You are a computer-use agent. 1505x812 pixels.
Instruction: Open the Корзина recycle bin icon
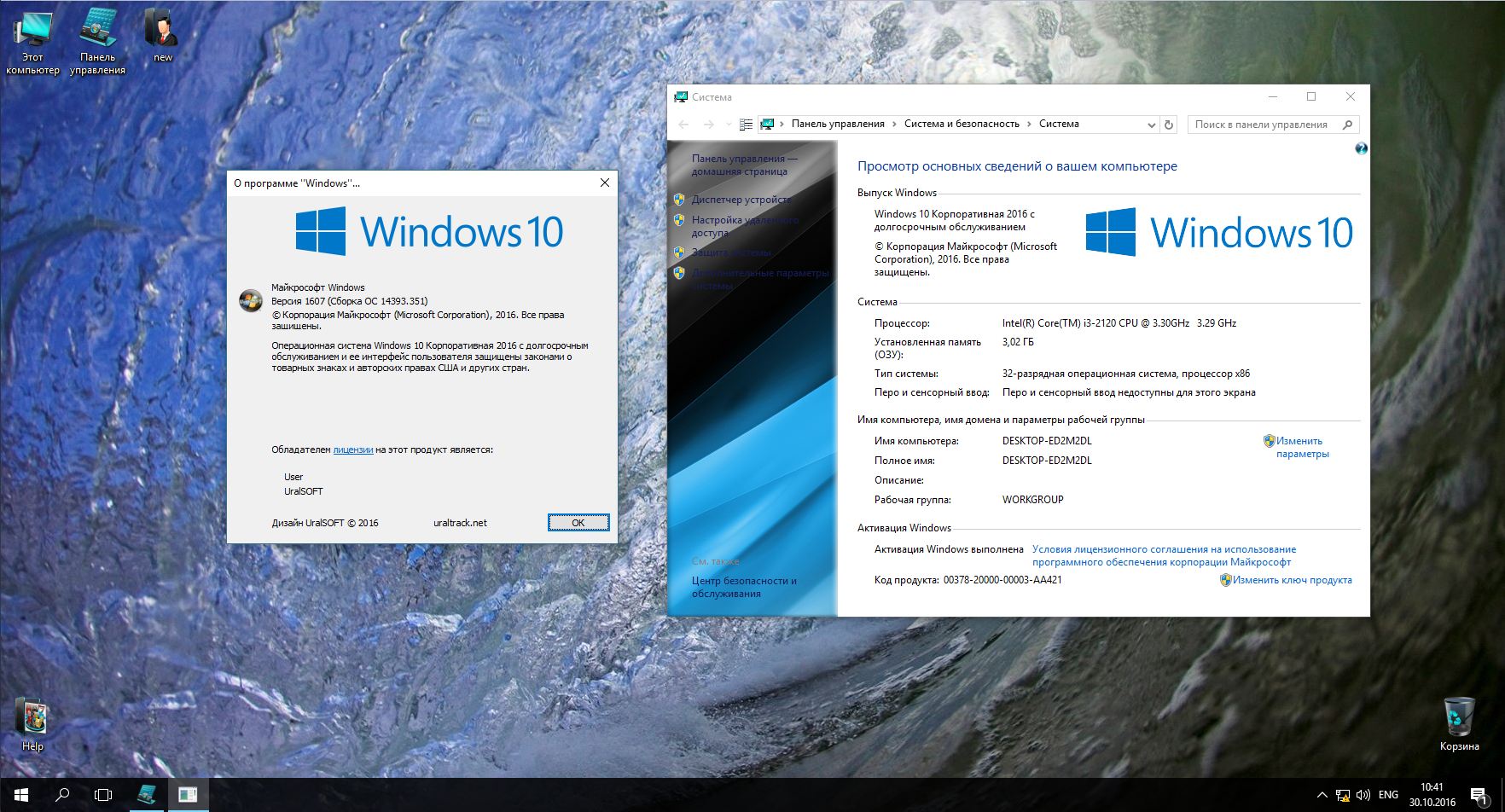click(x=1459, y=725)
